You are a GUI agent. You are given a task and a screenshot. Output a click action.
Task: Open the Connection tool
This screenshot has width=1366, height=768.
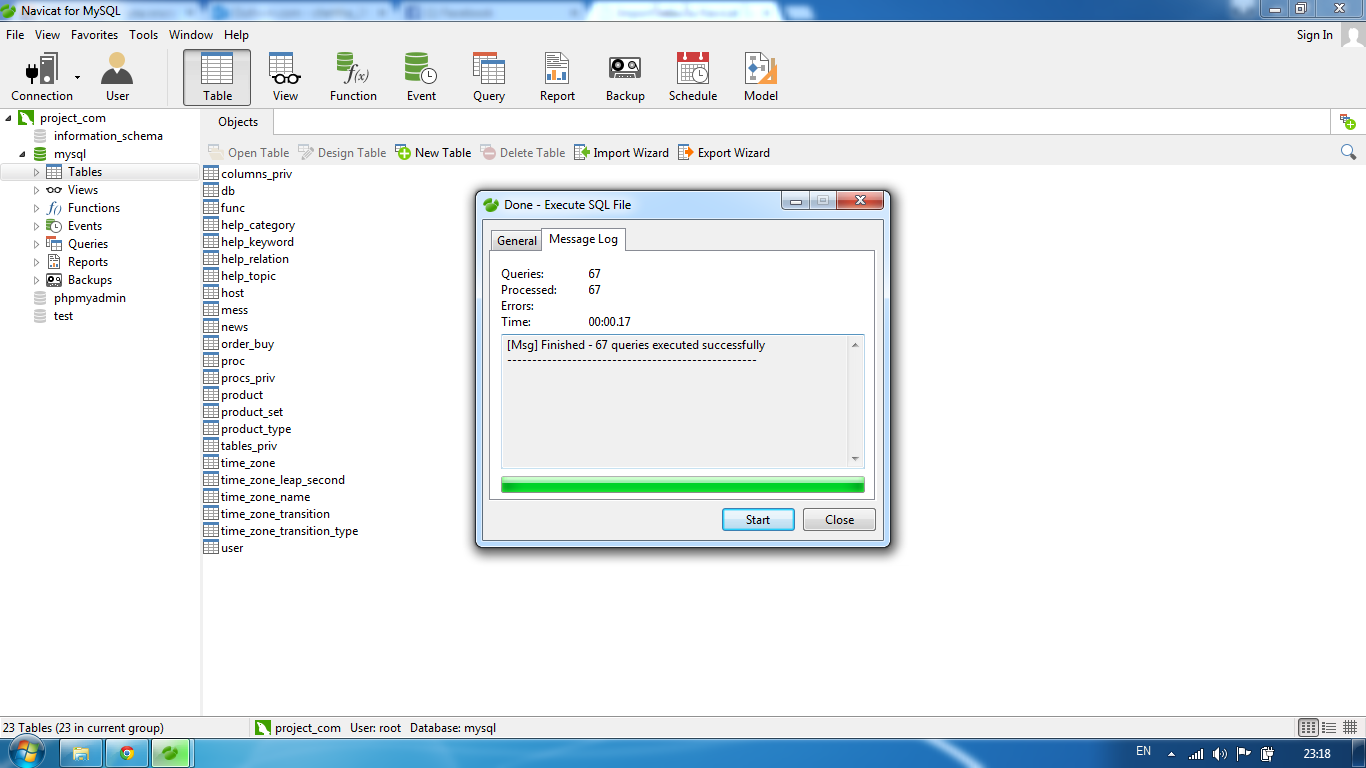point(42,78)
